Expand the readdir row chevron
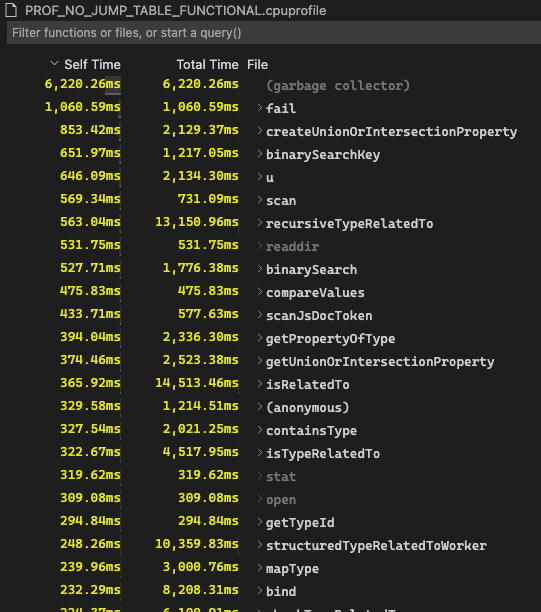 (x=260, y=246)
